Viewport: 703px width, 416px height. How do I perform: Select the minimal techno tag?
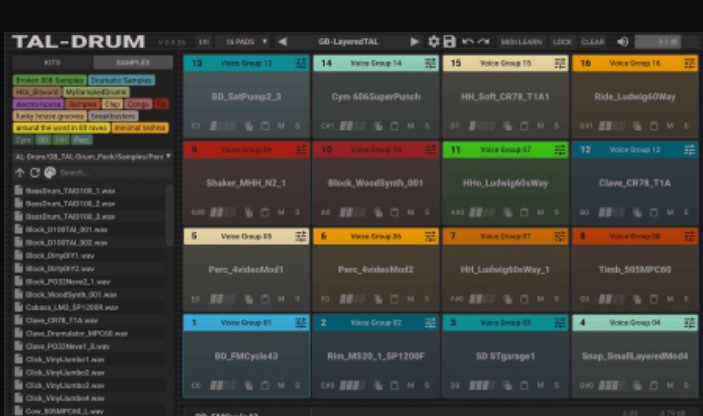tap(140, 128)
